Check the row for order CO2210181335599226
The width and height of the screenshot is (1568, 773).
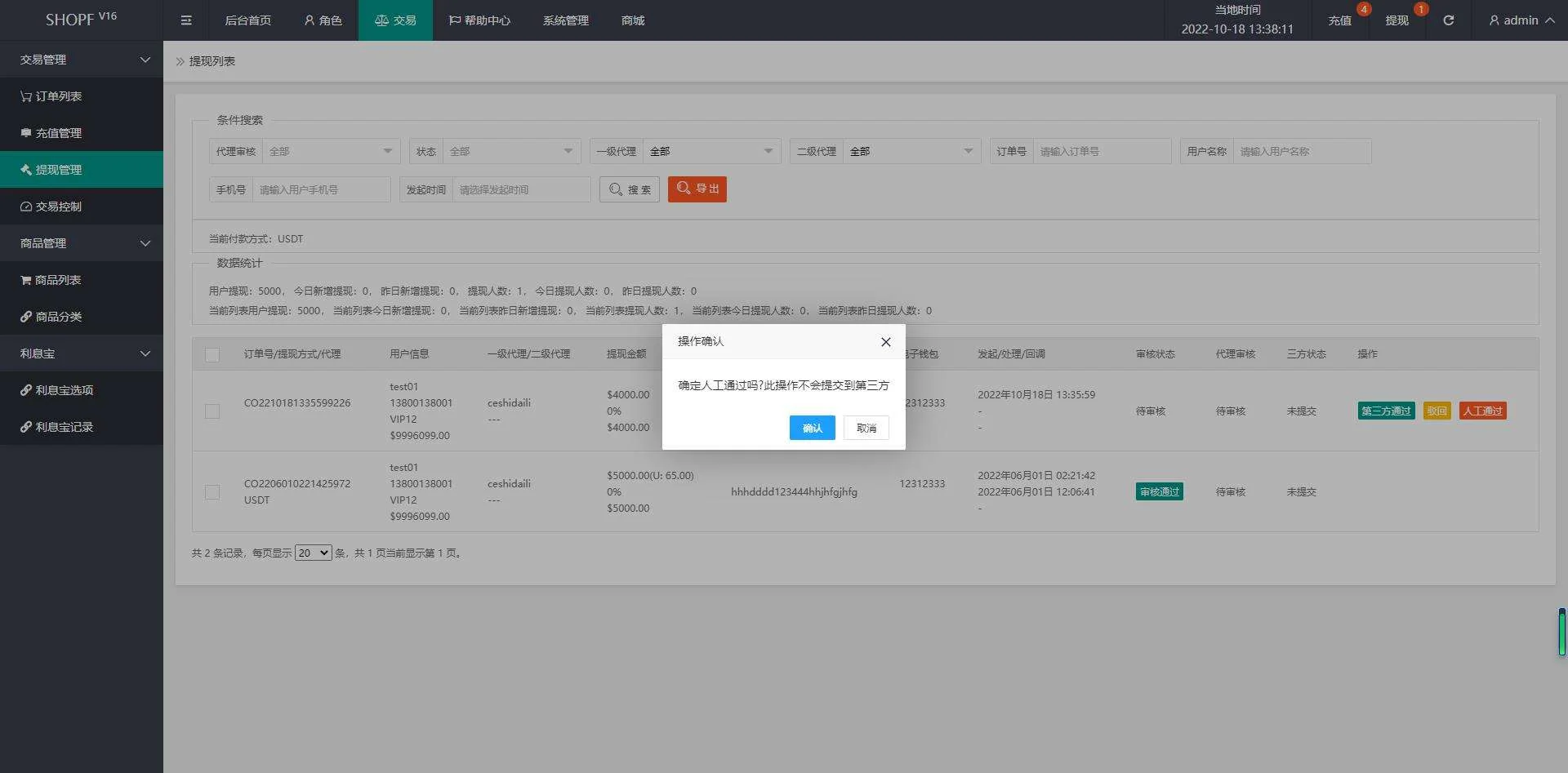[212, 411]
